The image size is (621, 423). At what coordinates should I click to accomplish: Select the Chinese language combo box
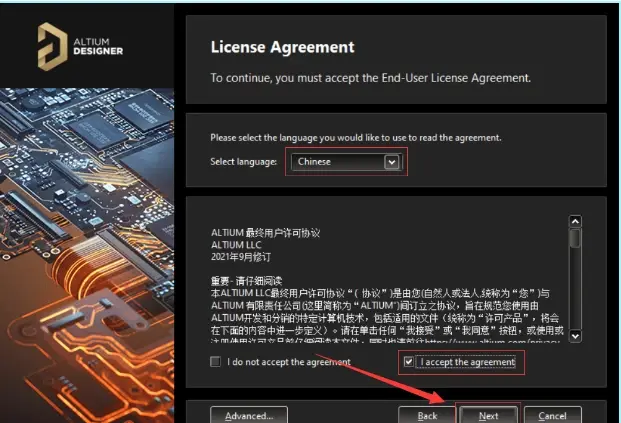(346, 162)
